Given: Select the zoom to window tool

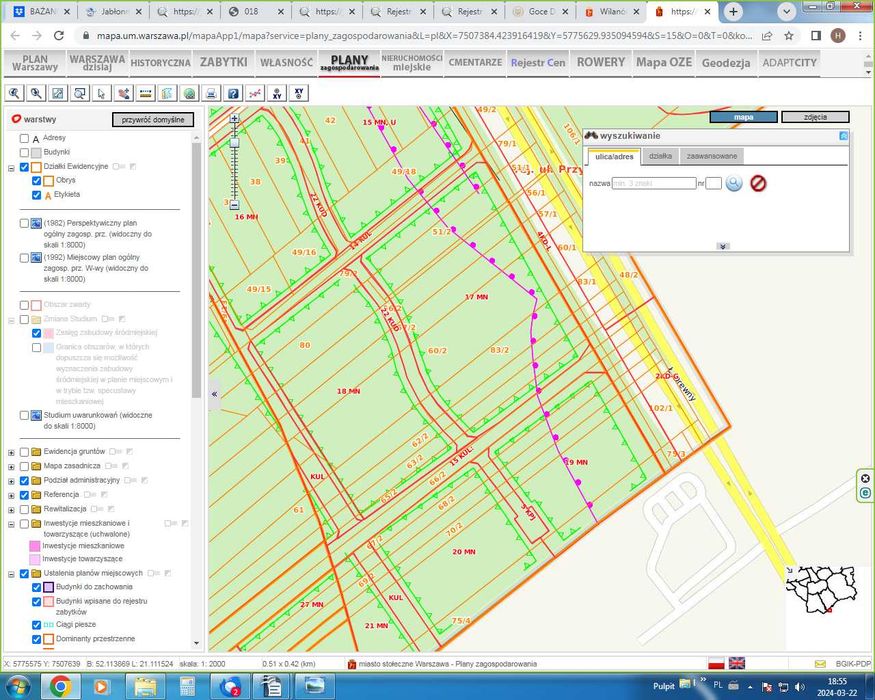Looking at the screenshot, I should (80, 93).
